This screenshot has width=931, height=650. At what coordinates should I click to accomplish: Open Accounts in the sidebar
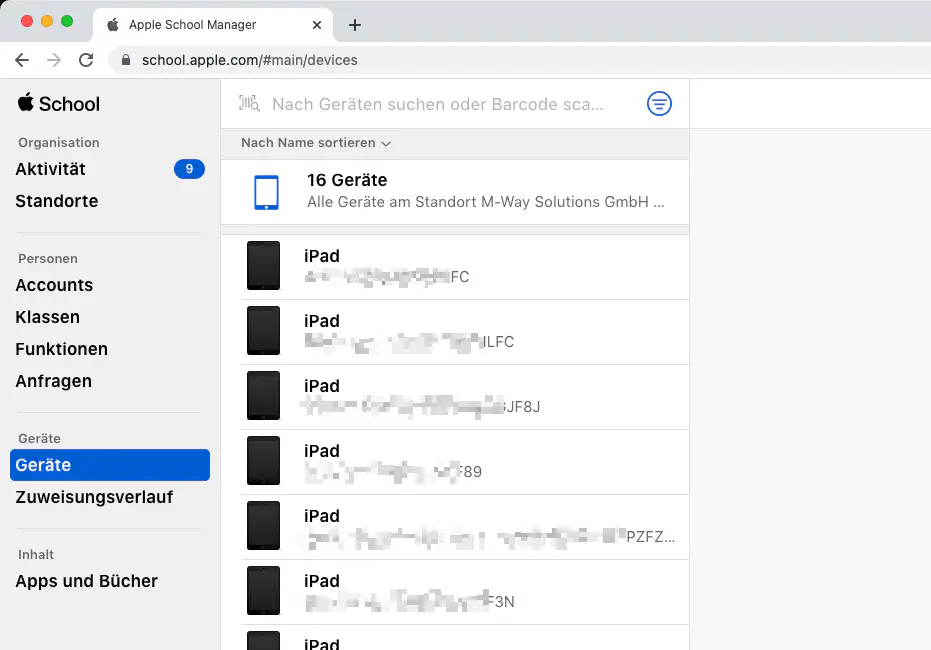click(x=54, y=286)
